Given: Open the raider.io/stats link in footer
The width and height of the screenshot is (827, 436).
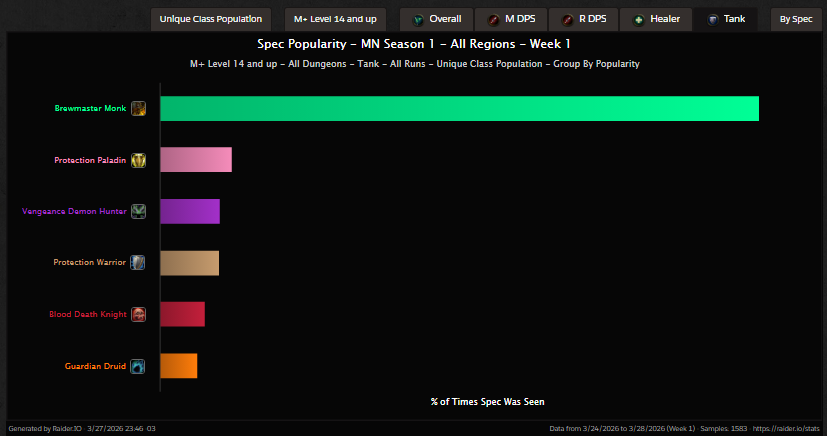Looking at the screenshot, I should tap(786, 429).
